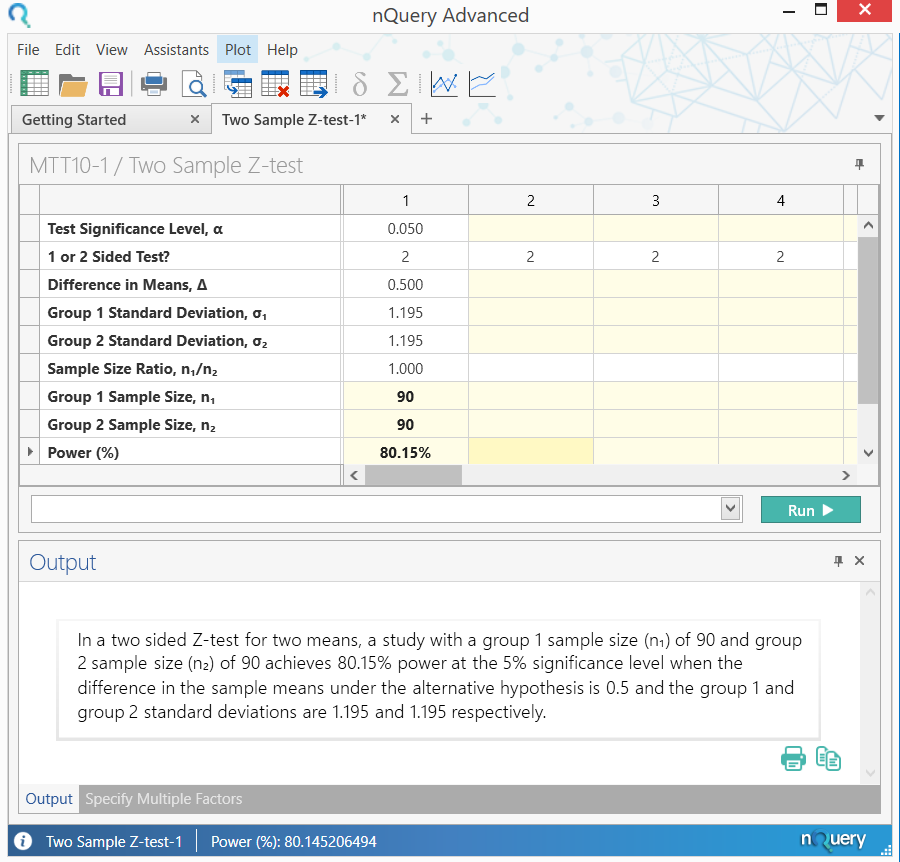Collapse the tab overview chevron on the tab bar

pyautogui.click(x=879, y=118)
